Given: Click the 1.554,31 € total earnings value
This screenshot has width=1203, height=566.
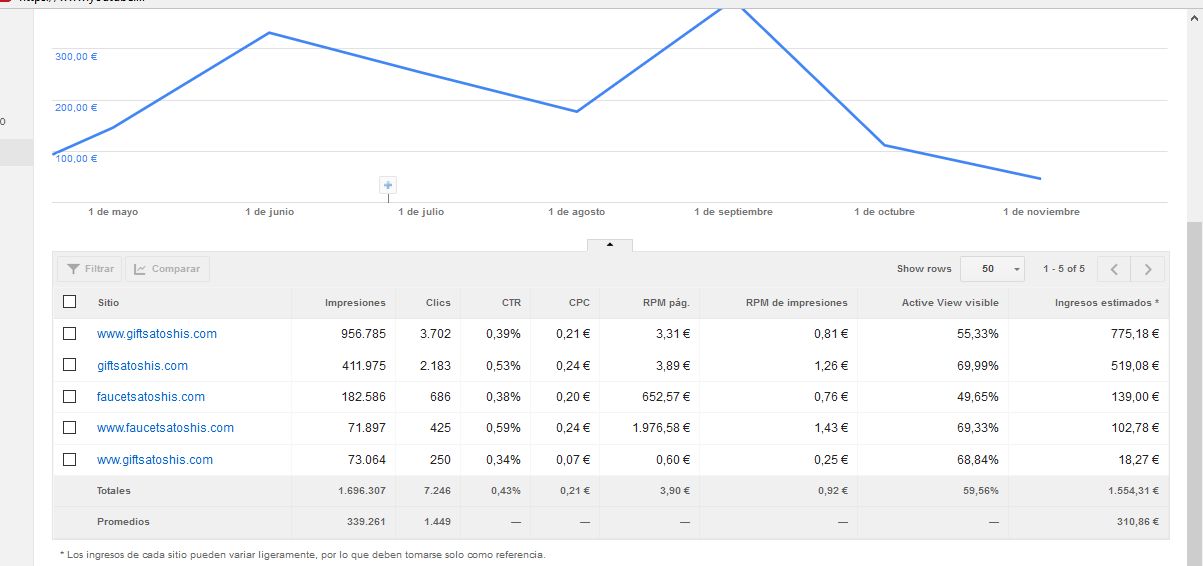Looking at the screenshot, I should click(1135, 491).
